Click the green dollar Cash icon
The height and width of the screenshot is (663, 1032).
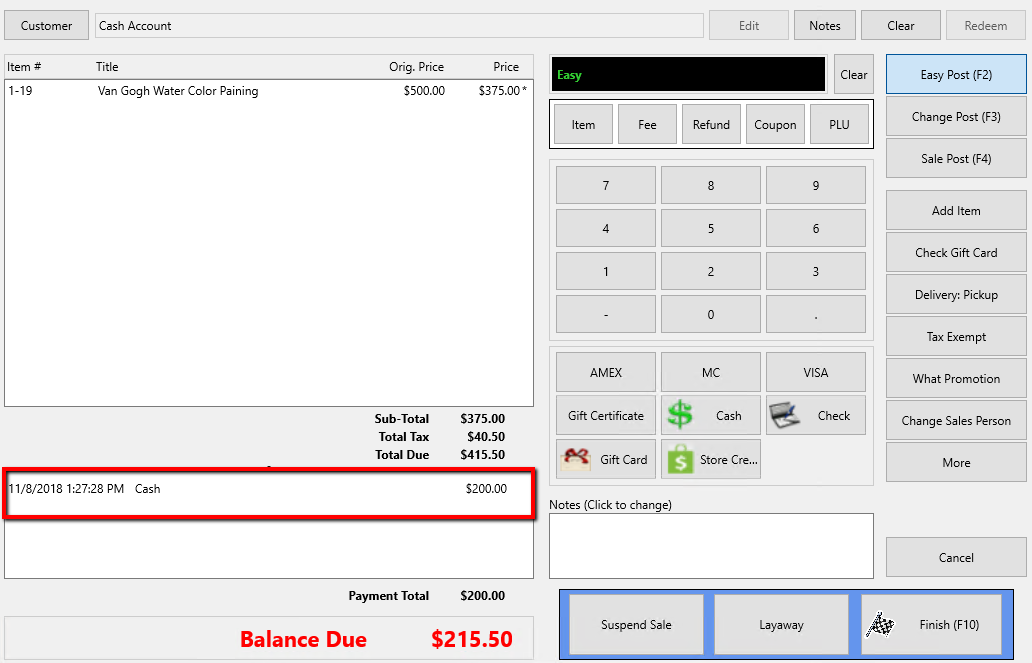tap(680, 415)
